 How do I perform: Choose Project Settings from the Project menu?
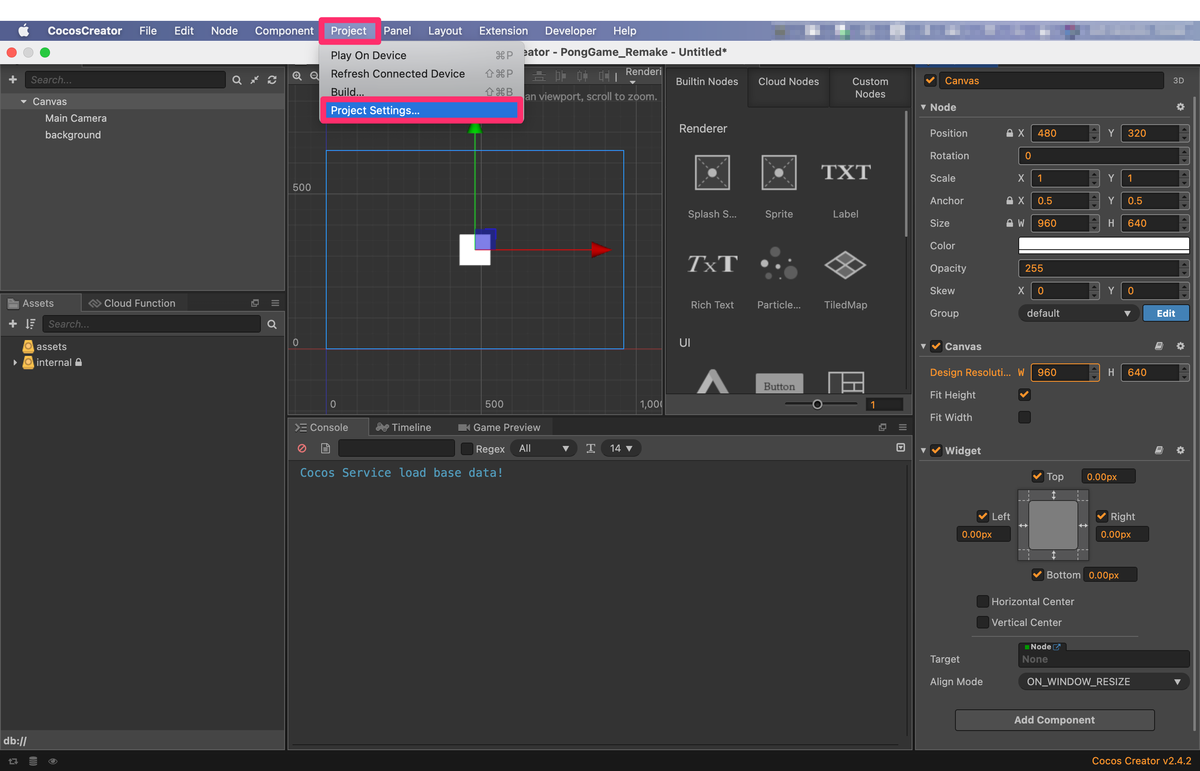click(x=420, y=111)
